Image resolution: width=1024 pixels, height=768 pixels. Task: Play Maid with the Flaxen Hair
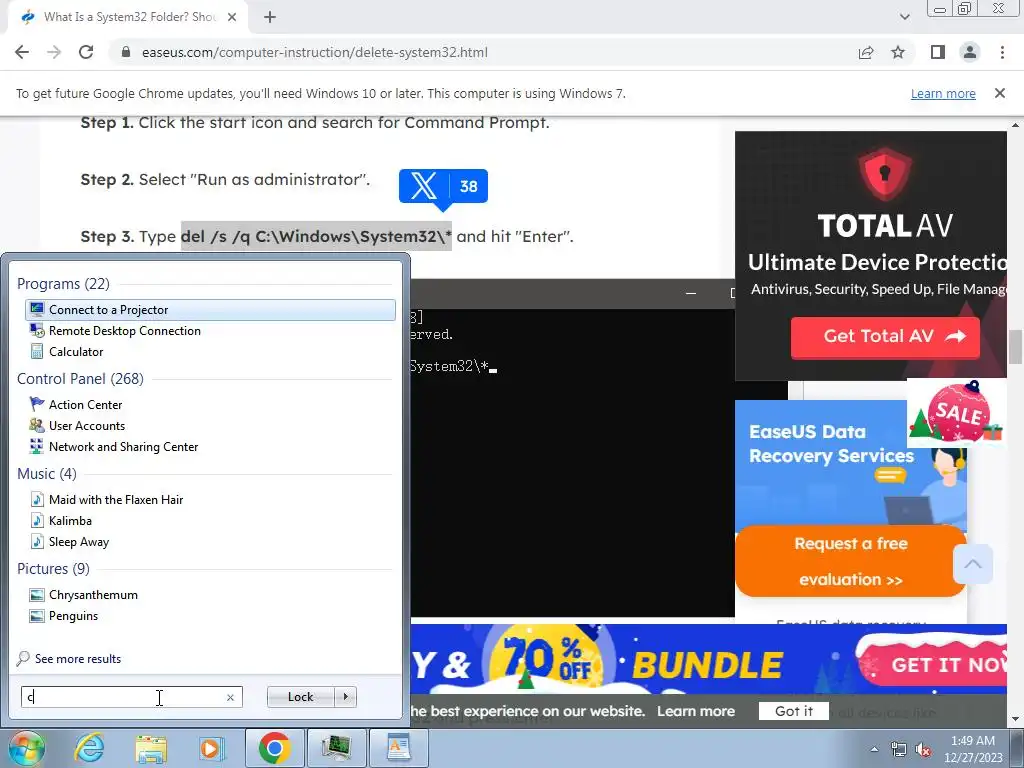(x=106, y=500)
